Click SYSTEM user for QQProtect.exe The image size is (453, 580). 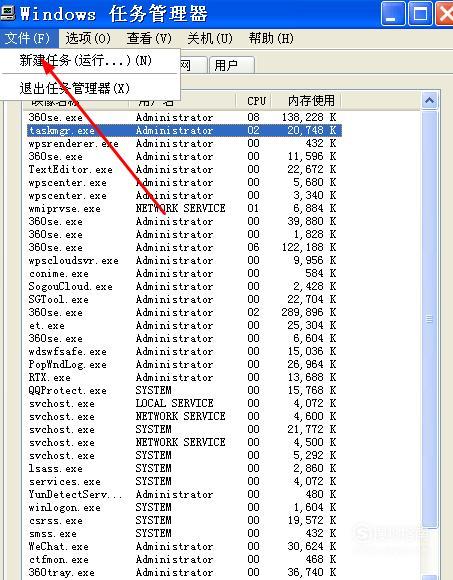click(153, 390)
